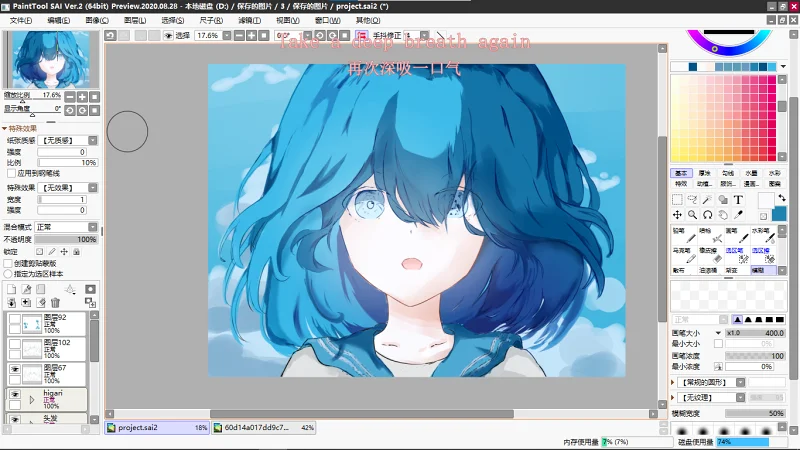Delete layer with the trash can icon
This screenshot has height=450, width=800.
(55, 303)
